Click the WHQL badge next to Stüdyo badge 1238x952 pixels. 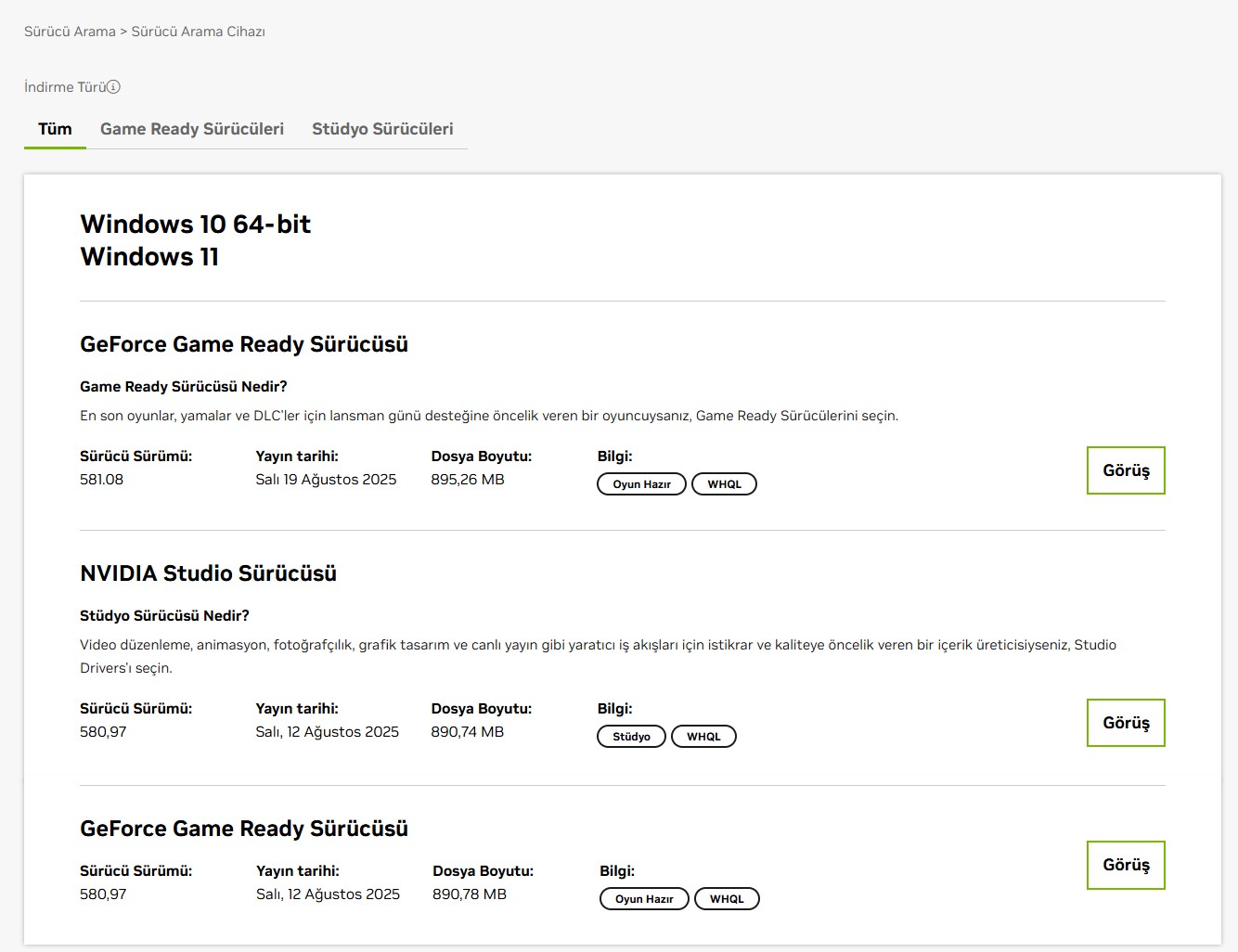point(703,737)
